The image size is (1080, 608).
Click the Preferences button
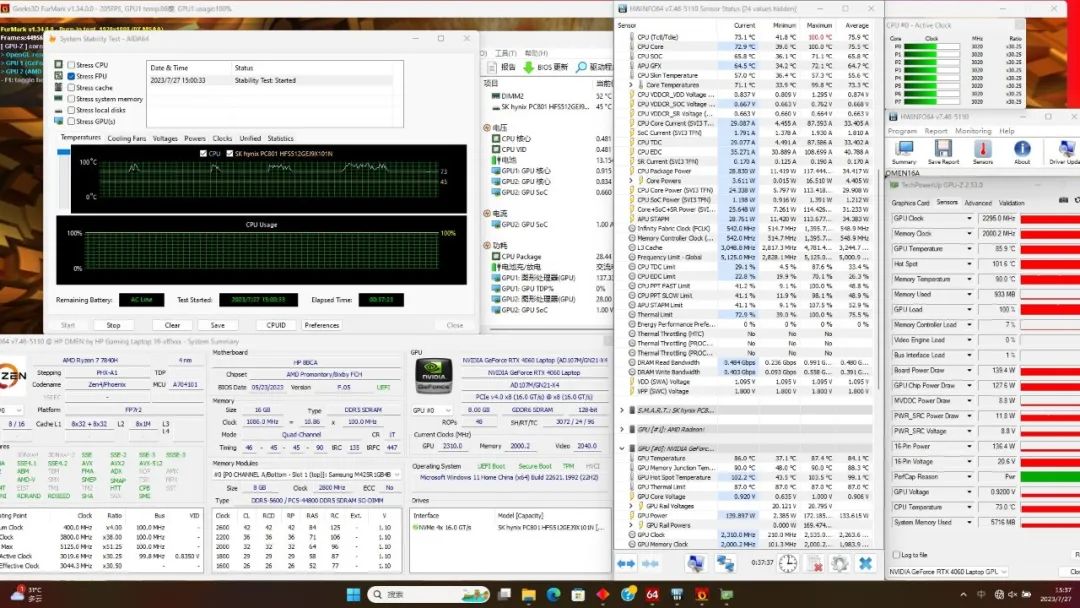click(x=321, y=325)
